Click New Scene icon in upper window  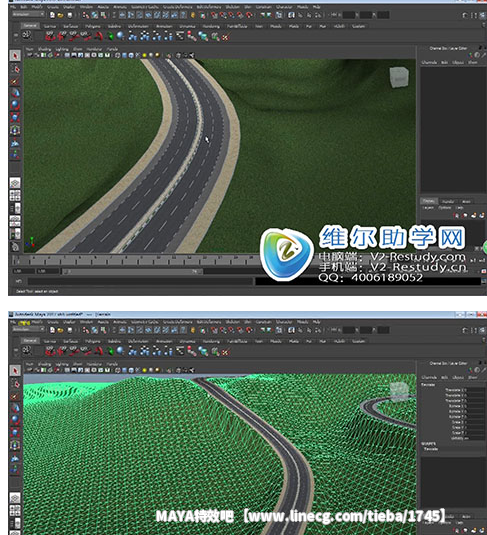click(52, 15)
